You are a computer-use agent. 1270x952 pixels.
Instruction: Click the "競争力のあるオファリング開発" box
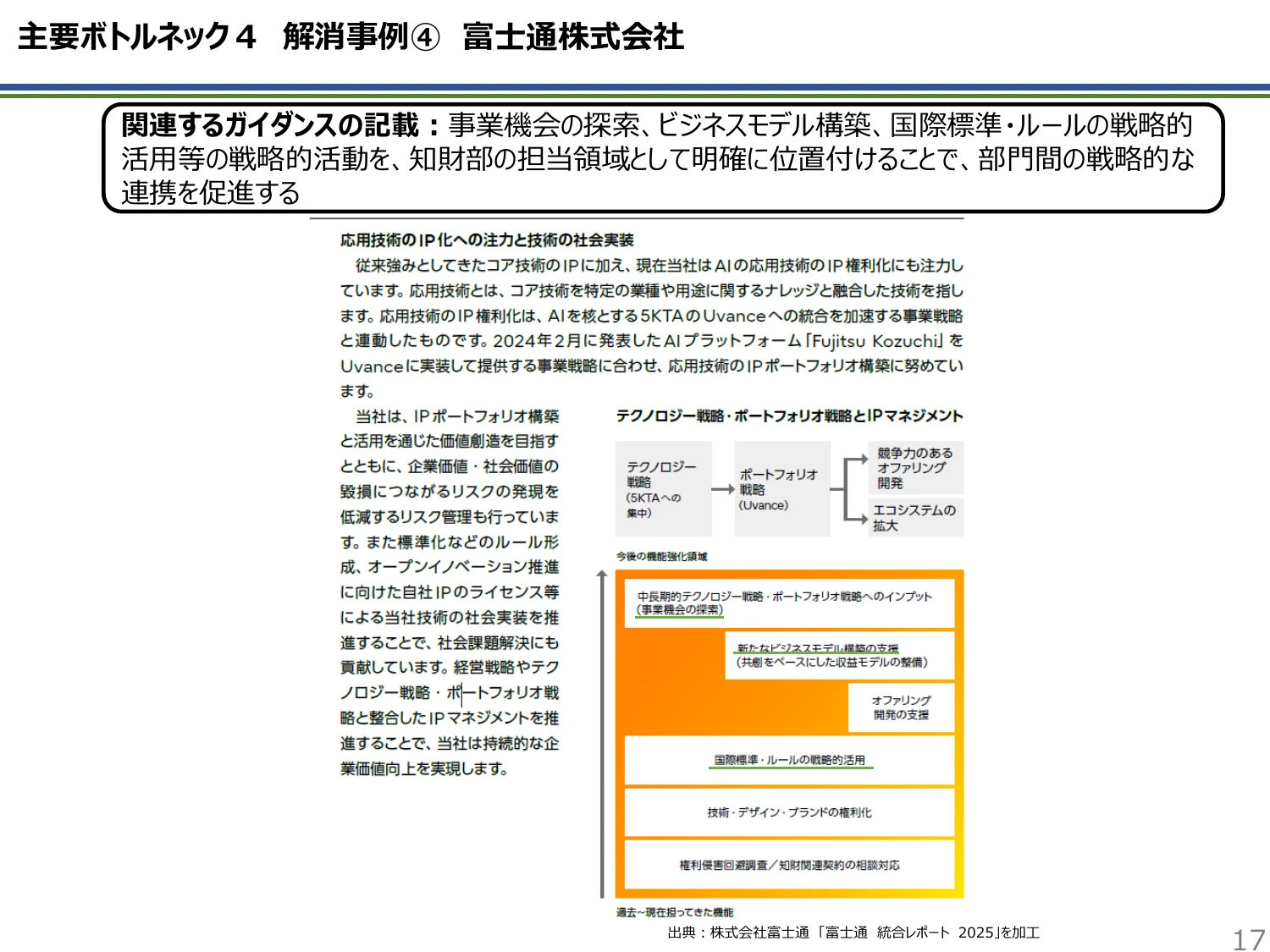pyautogui.click(x=916, y=468)
